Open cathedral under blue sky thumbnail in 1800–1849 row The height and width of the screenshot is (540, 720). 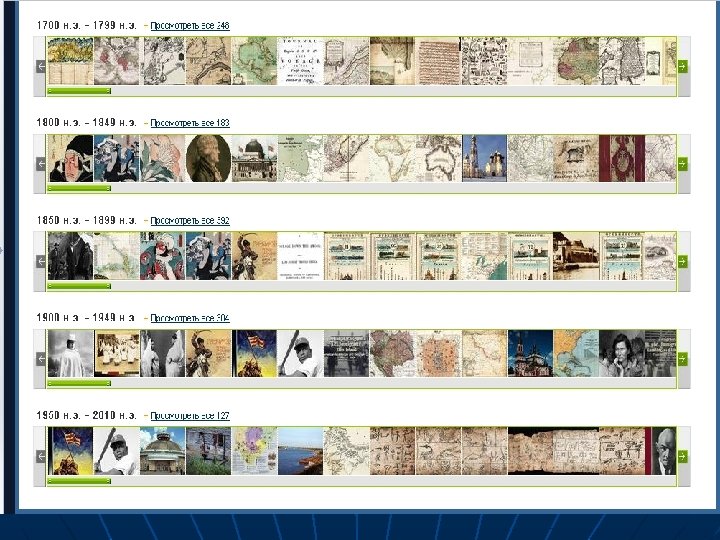pos(484,158)
